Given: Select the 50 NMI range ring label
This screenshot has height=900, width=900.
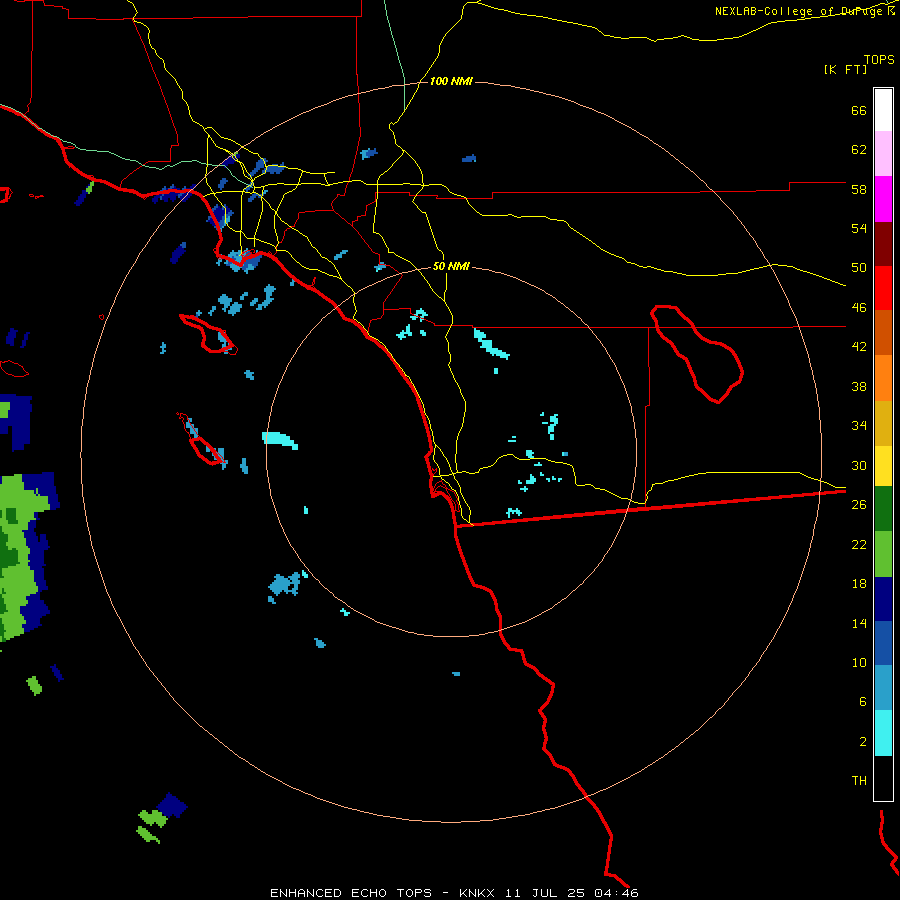Looking at the screenshot, I should click(x=451, y=266).
